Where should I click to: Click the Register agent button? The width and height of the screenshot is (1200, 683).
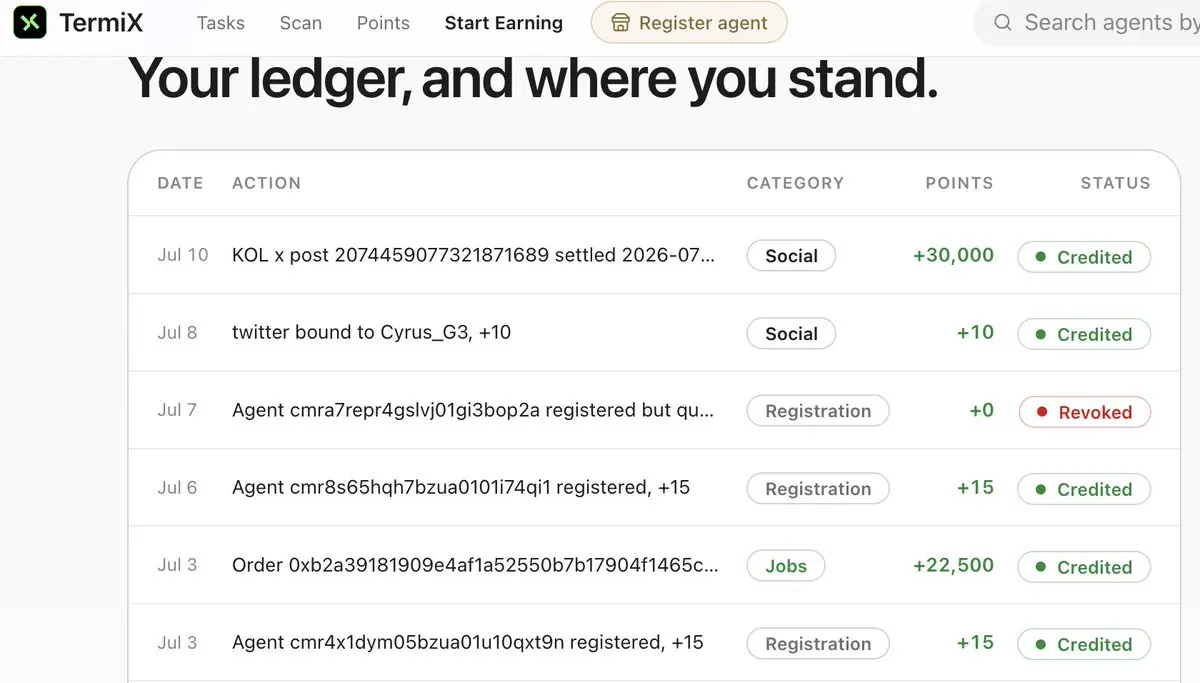point(689,23)
